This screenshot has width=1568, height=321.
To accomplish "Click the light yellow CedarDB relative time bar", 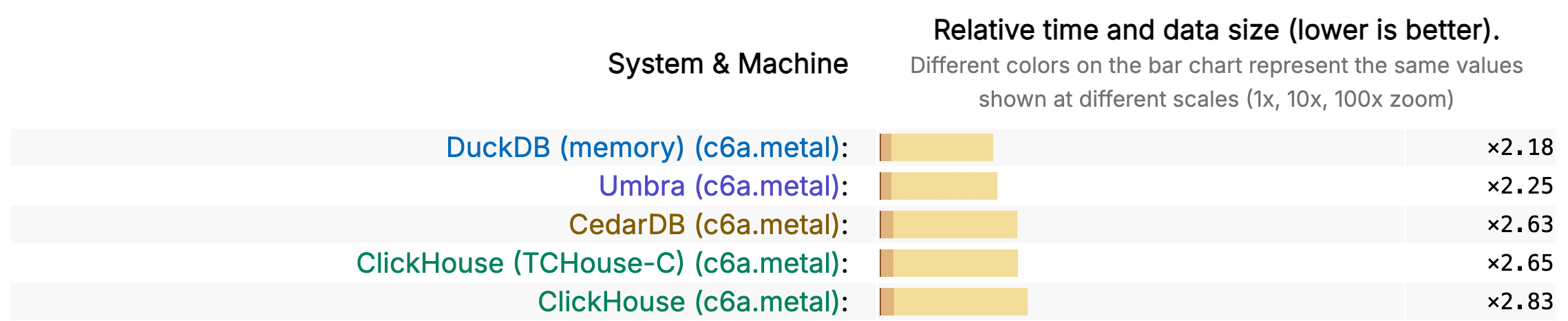I will tap(955, 225).
